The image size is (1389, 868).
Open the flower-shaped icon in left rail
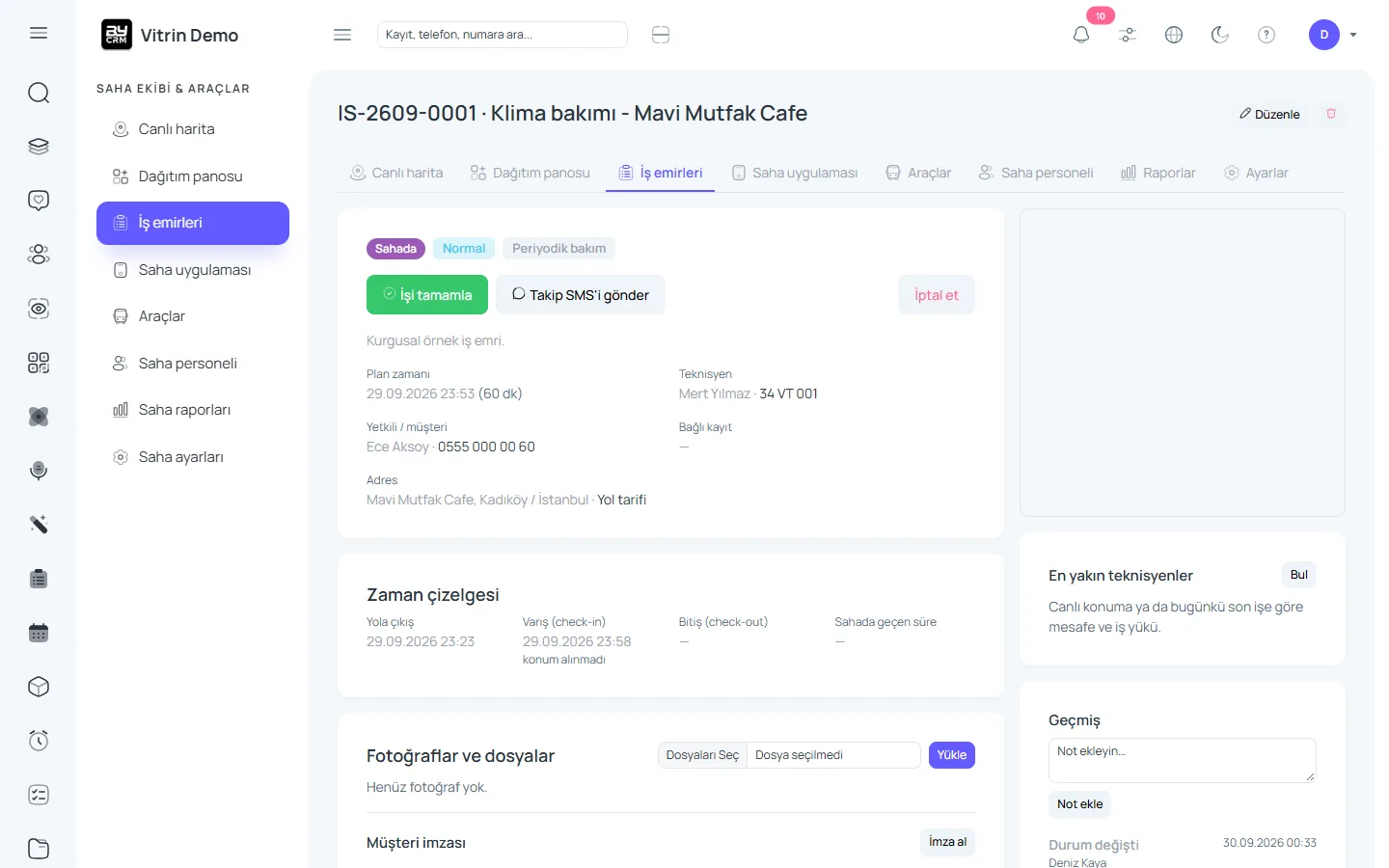[x=39, y=417]
